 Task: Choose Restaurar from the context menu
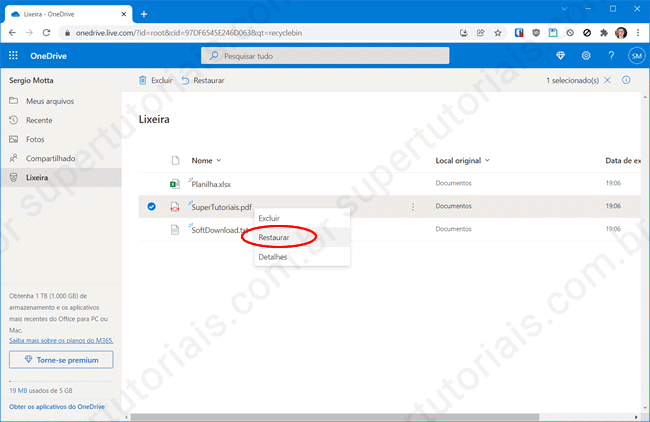[275, 237]
